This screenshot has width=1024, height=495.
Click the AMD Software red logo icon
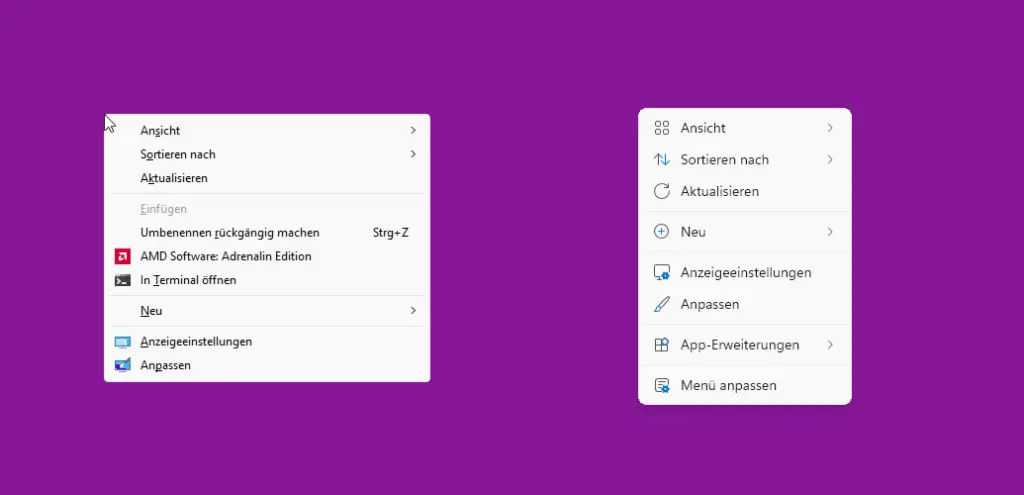point(122,256)
